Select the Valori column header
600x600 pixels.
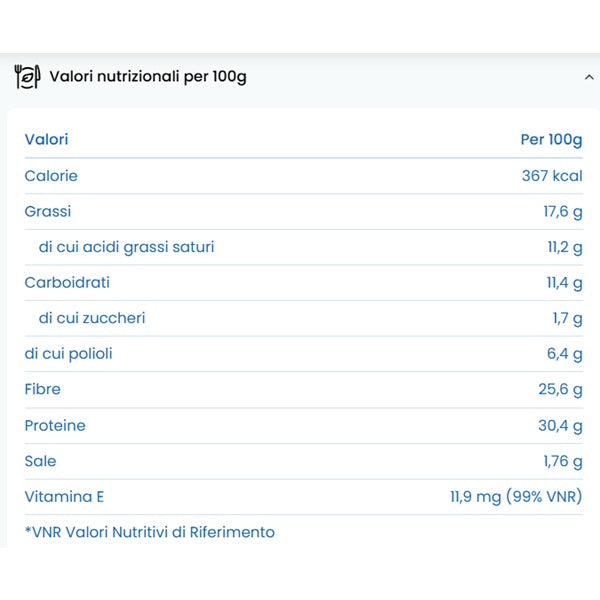point(47,140)
